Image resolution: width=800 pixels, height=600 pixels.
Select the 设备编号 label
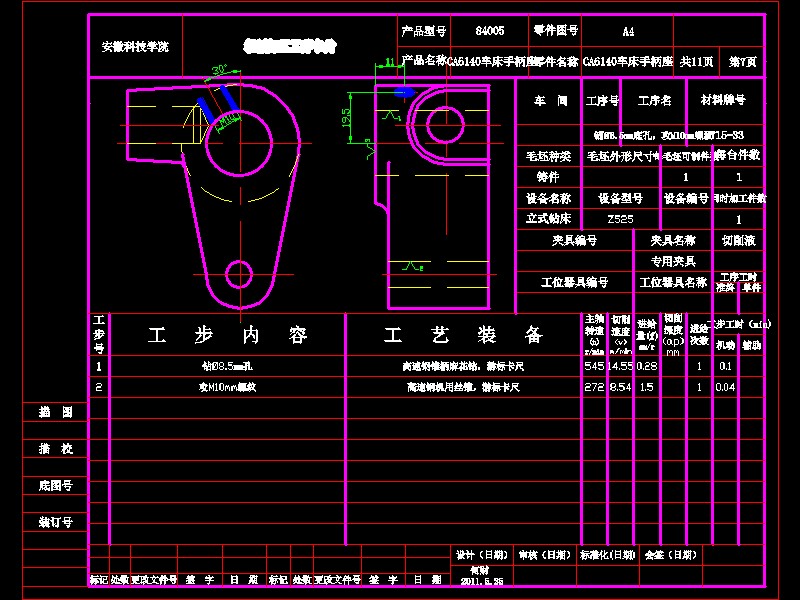[x=686, y=198]
